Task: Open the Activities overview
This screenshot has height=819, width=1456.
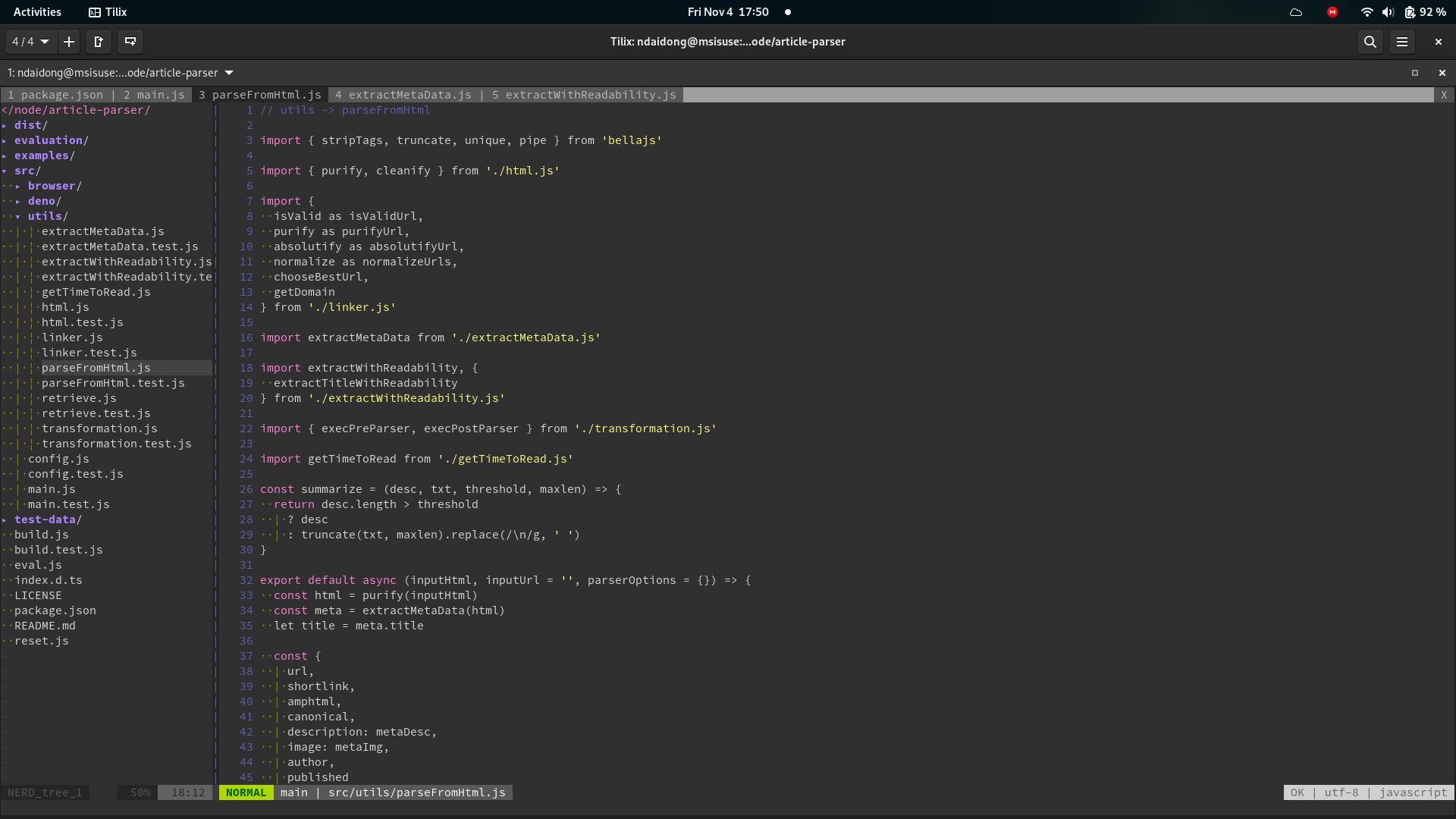Action: tap(37, 12)
